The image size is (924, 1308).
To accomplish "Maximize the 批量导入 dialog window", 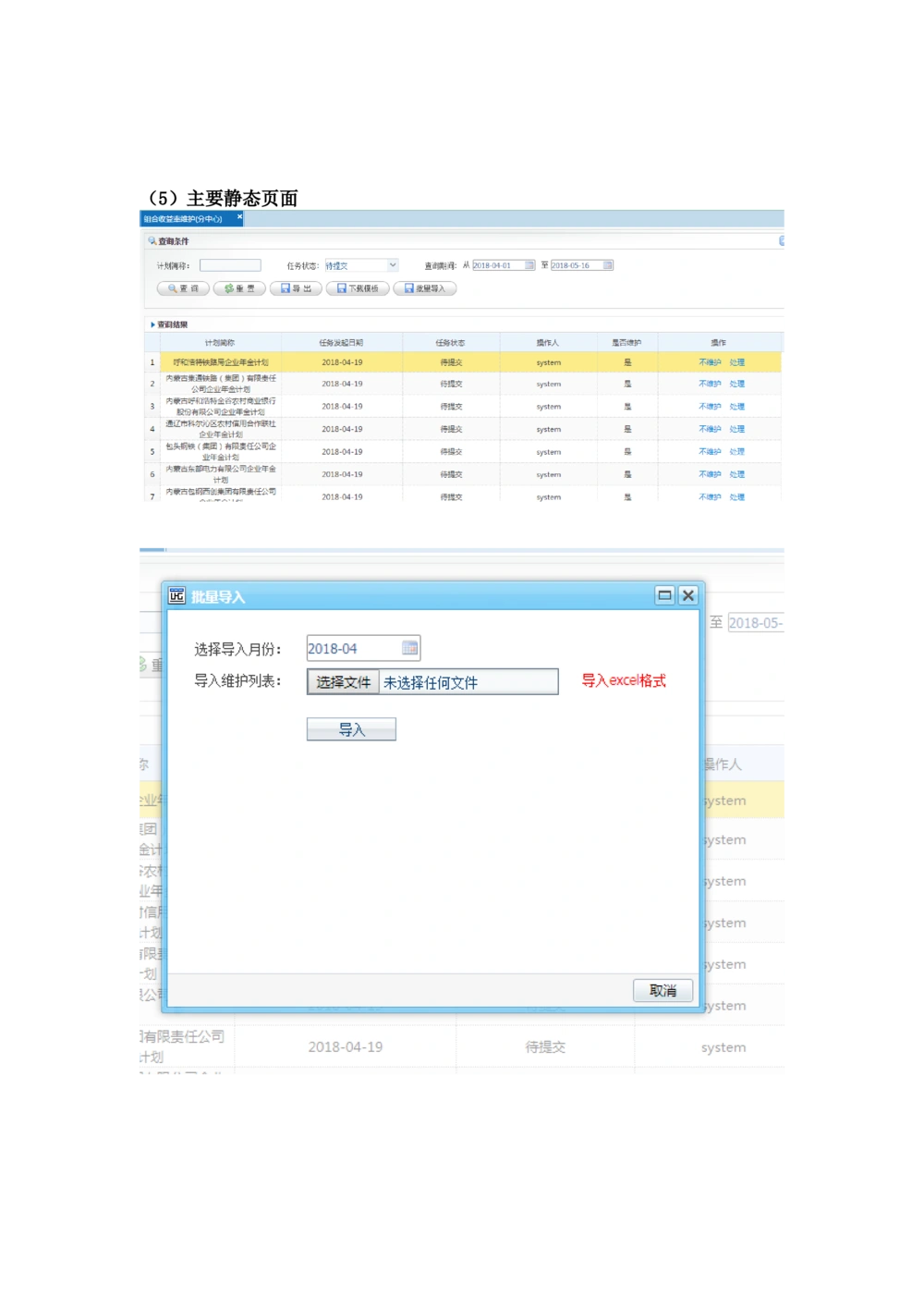I will tap(664, 595).
